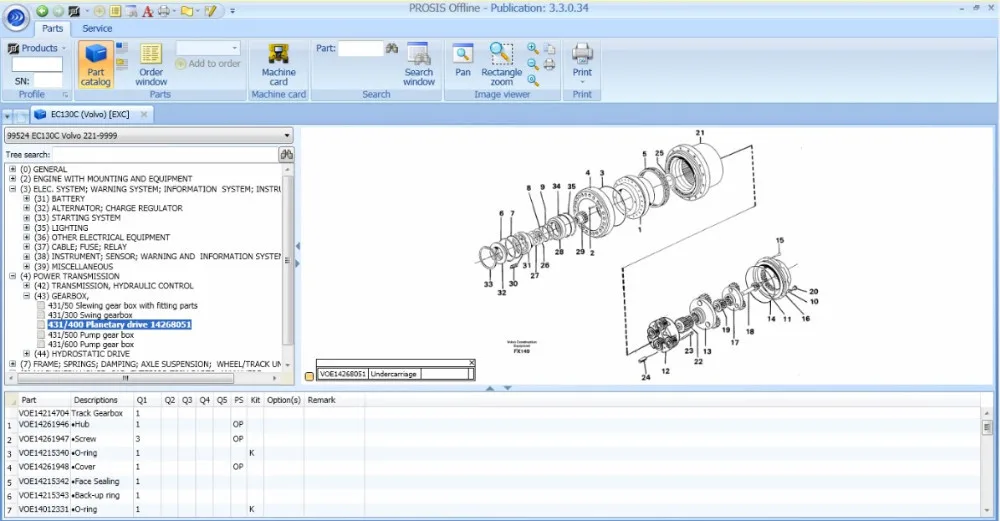
Task: Switch to the Parts ribbon tab
Action: tap(52, 28)
